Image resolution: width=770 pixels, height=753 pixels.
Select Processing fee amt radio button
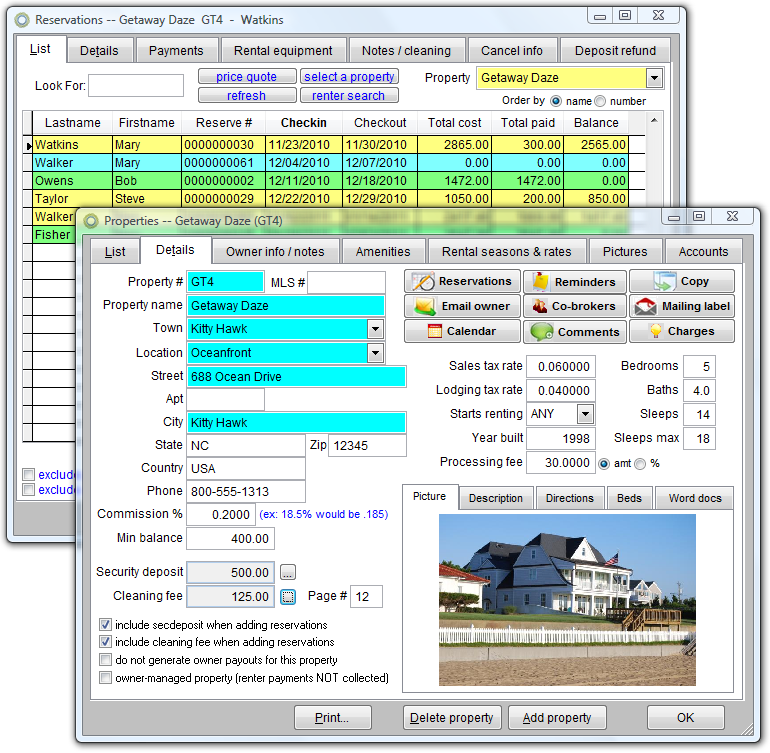[604, 464]
